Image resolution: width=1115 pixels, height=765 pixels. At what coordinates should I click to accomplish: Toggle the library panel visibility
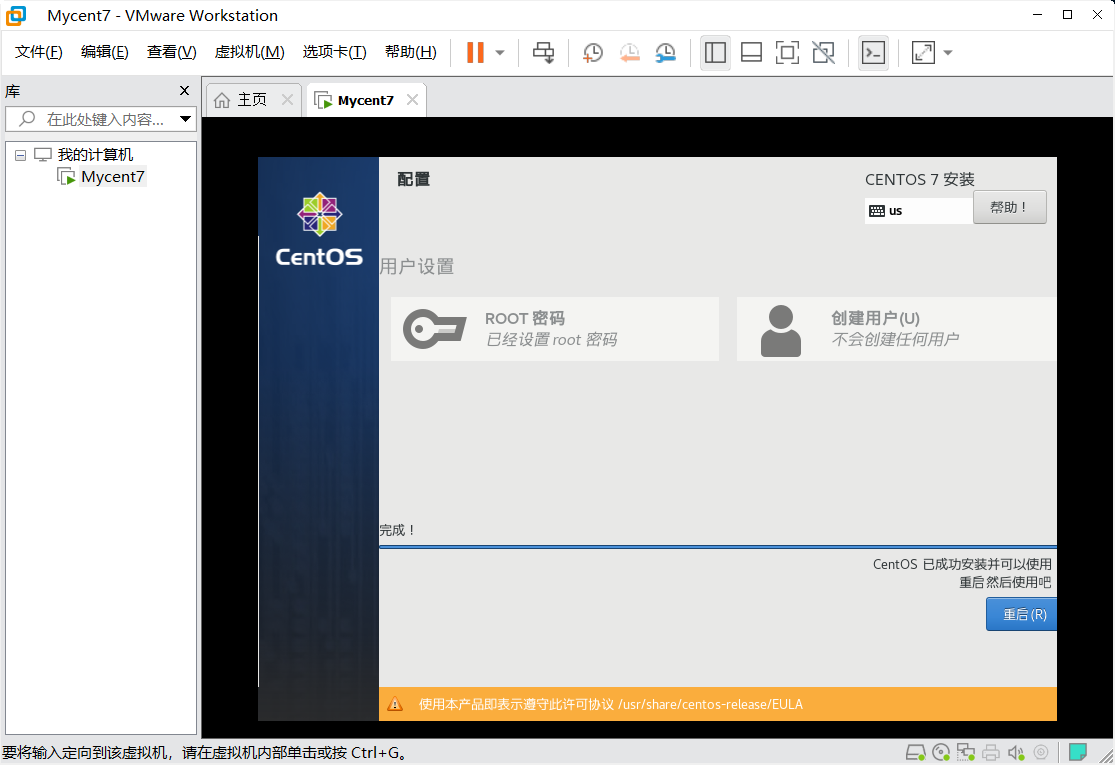[715, 52]
